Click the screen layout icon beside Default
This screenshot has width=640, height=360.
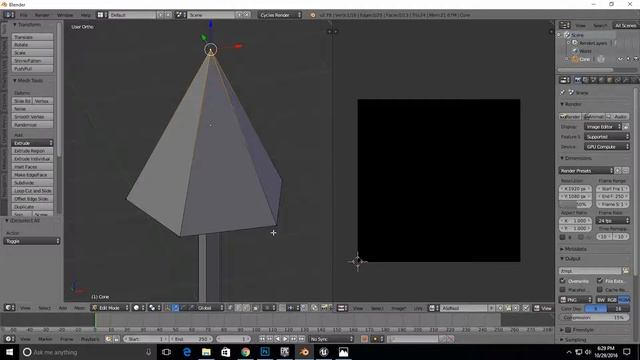(102, 15)
